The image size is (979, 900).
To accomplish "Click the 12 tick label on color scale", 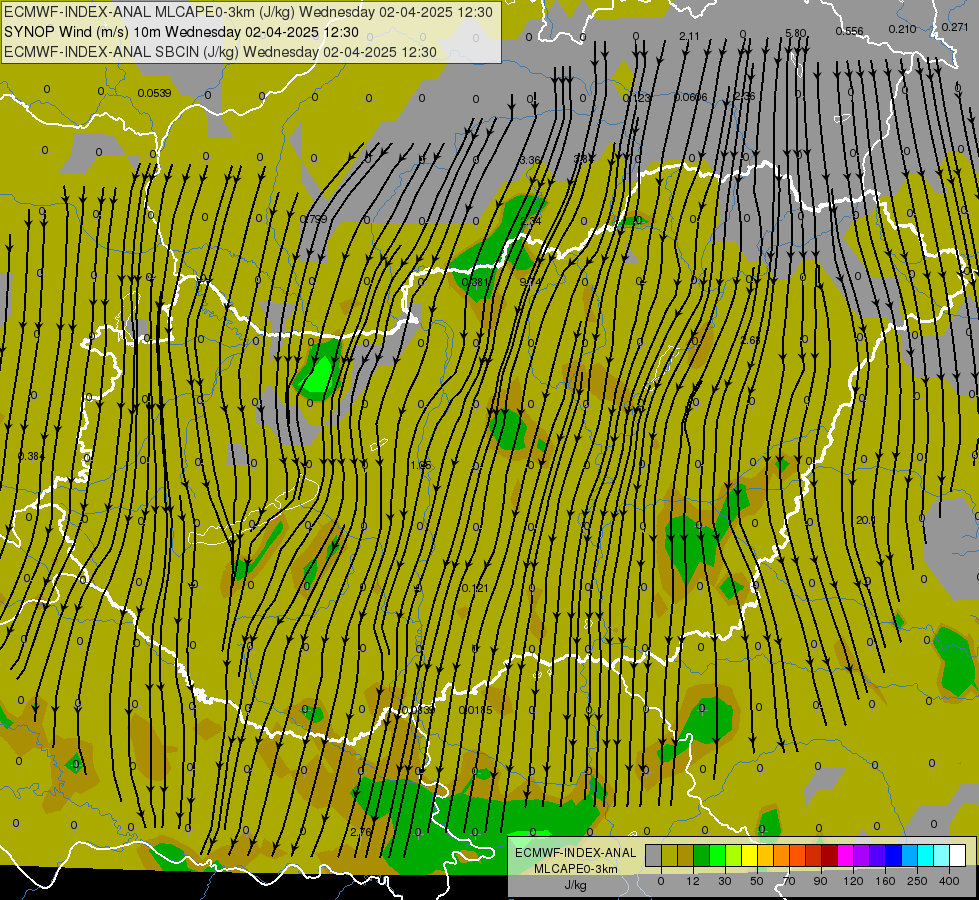I will pyautogui.click(x=693, y=881).
